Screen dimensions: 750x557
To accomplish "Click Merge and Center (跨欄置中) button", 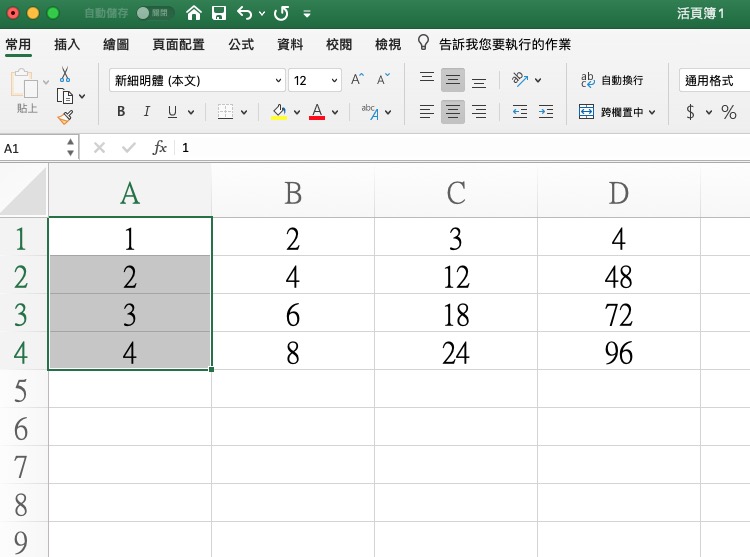I will coord(618,112).
